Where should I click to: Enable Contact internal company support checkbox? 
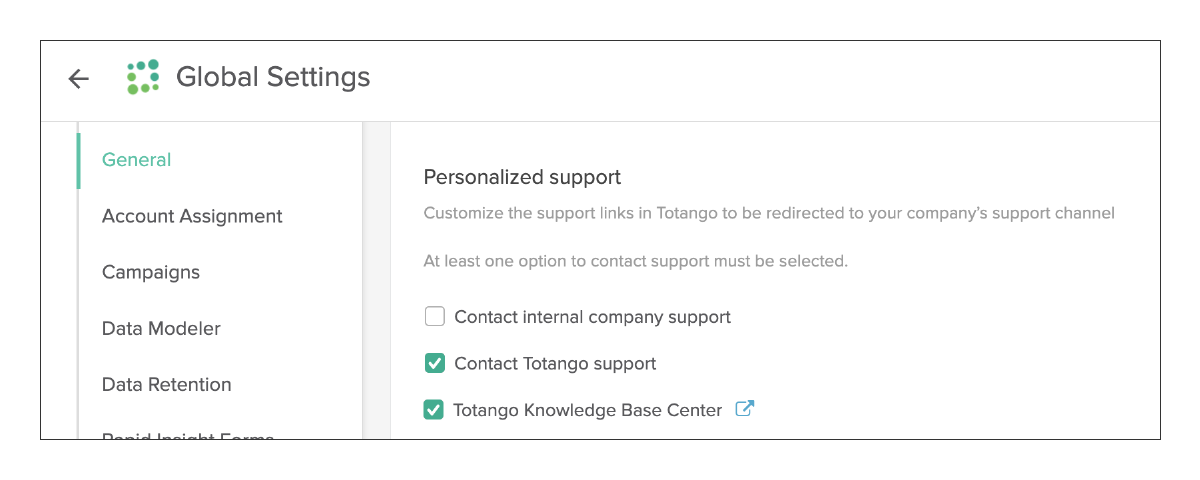pos(434,317)
